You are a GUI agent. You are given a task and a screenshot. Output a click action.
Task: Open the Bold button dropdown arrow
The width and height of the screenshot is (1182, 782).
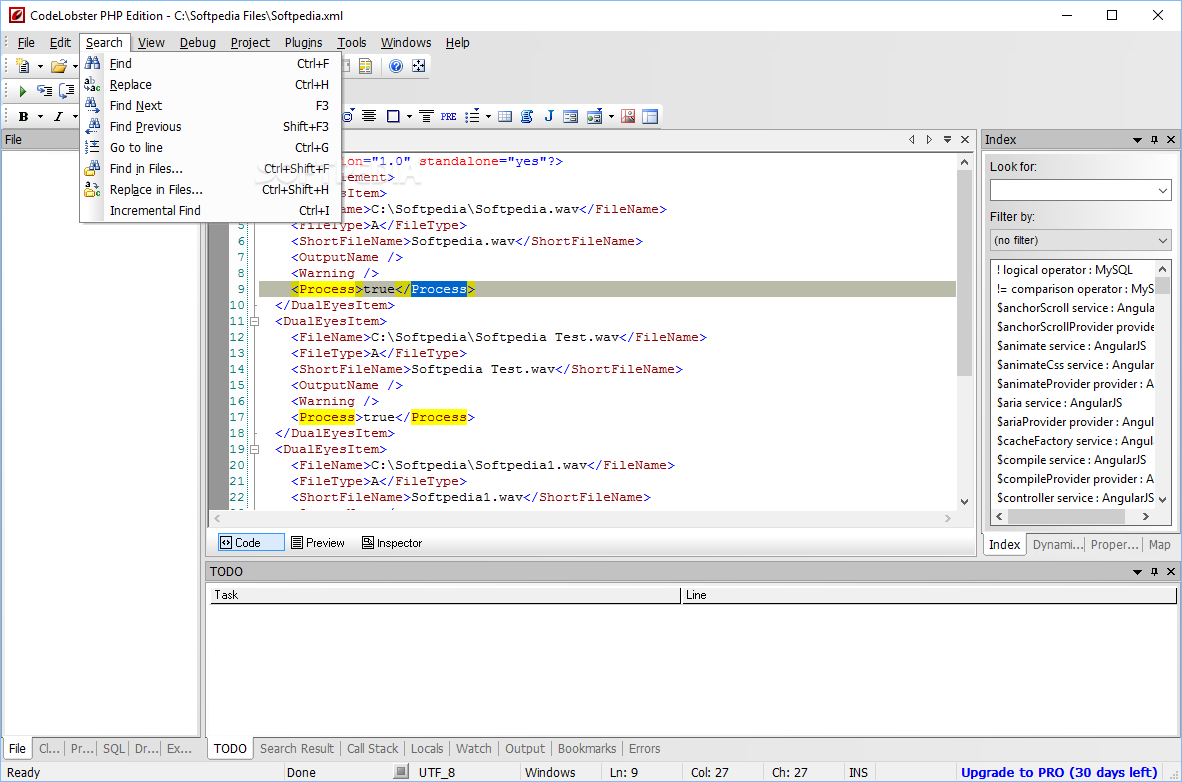pos(40,116)
